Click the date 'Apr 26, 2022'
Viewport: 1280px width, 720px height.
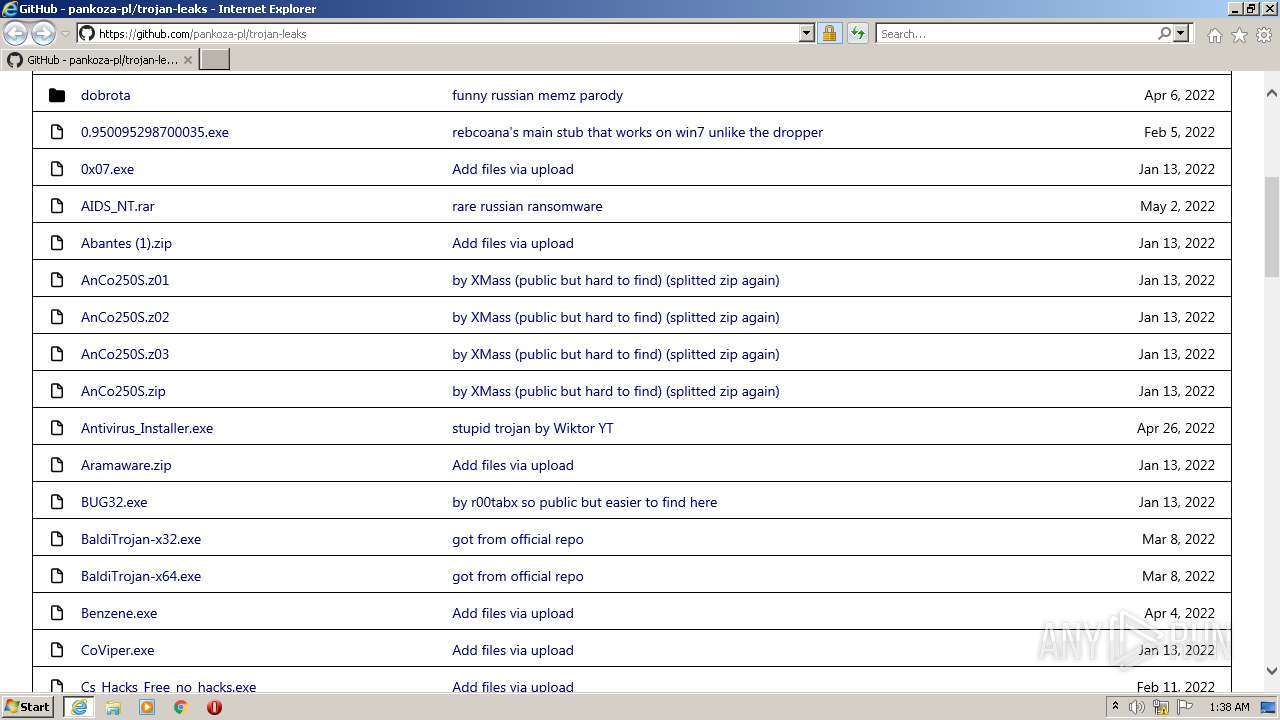[x=1176, y=428]
